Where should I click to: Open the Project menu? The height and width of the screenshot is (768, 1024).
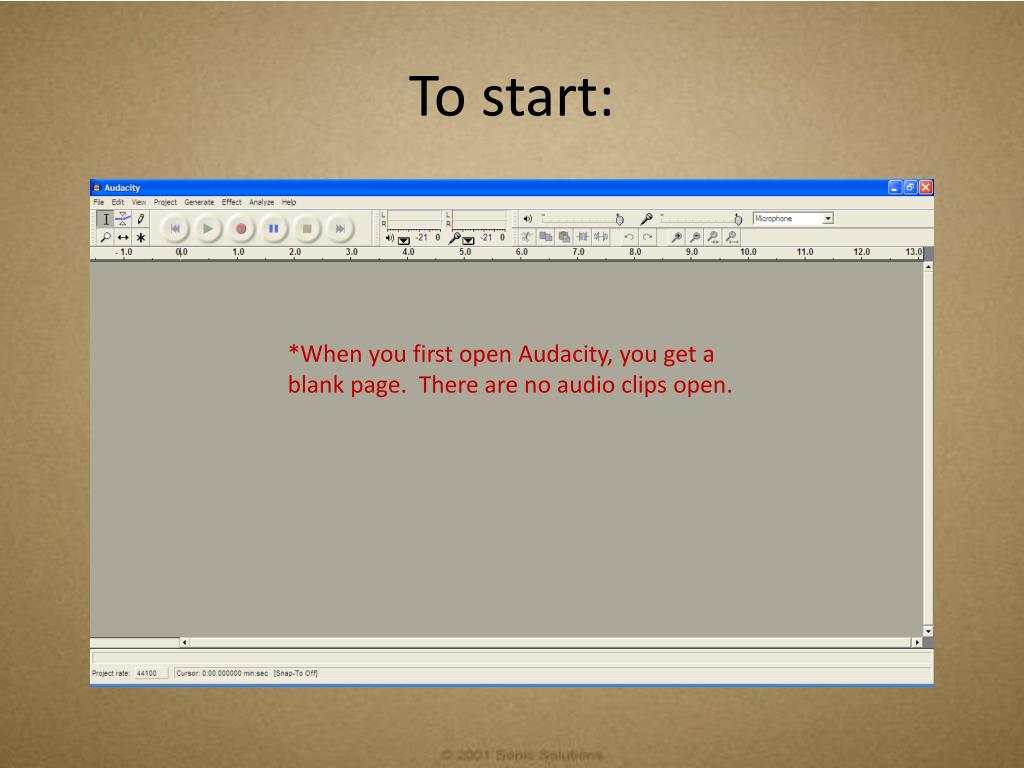click(x=165, y=202)
